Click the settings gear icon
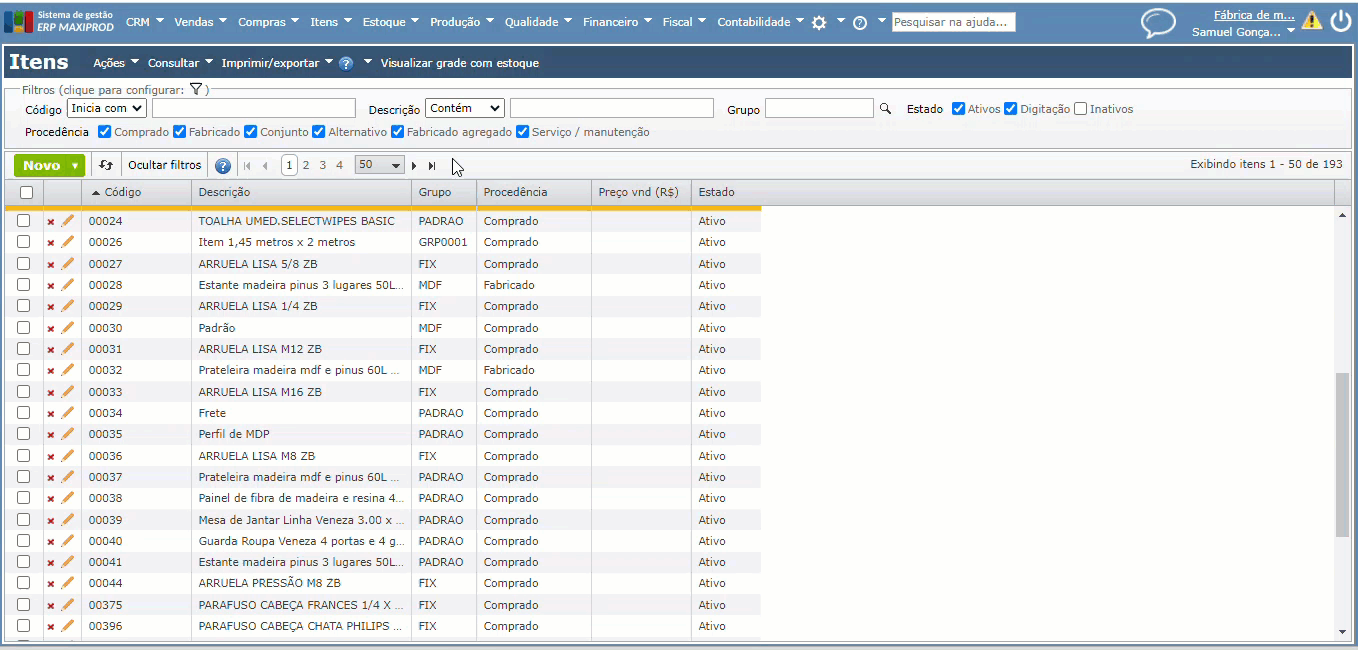This screenshot has height=650, width=1358. coord(819,22)
